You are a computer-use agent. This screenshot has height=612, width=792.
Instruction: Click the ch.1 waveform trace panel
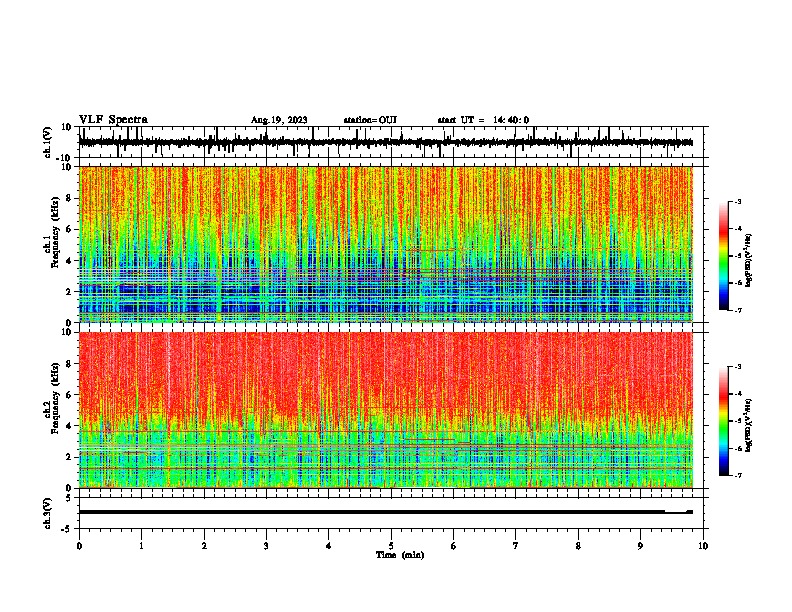click(391, 142)
